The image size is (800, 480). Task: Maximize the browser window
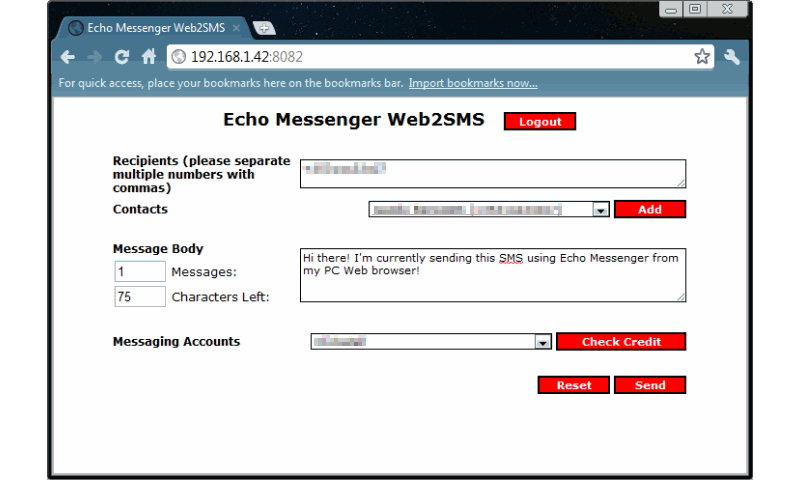pyautogui.click(x=695, y=9)
